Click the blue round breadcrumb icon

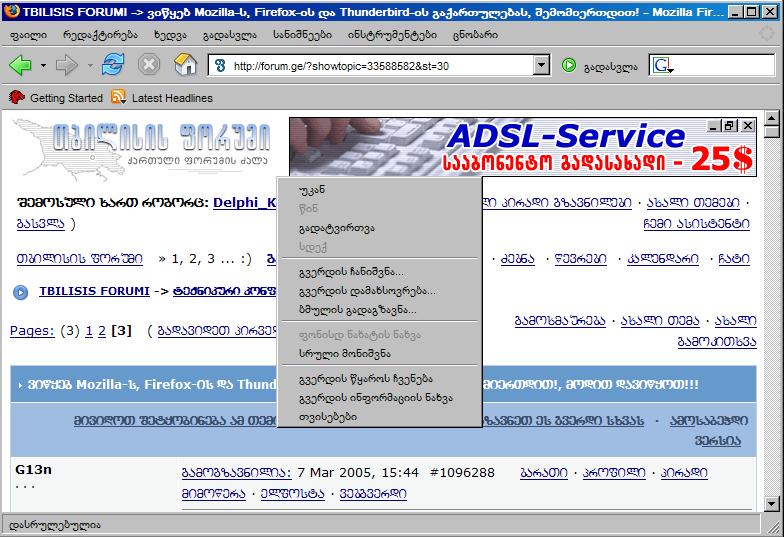pos(20,292)
